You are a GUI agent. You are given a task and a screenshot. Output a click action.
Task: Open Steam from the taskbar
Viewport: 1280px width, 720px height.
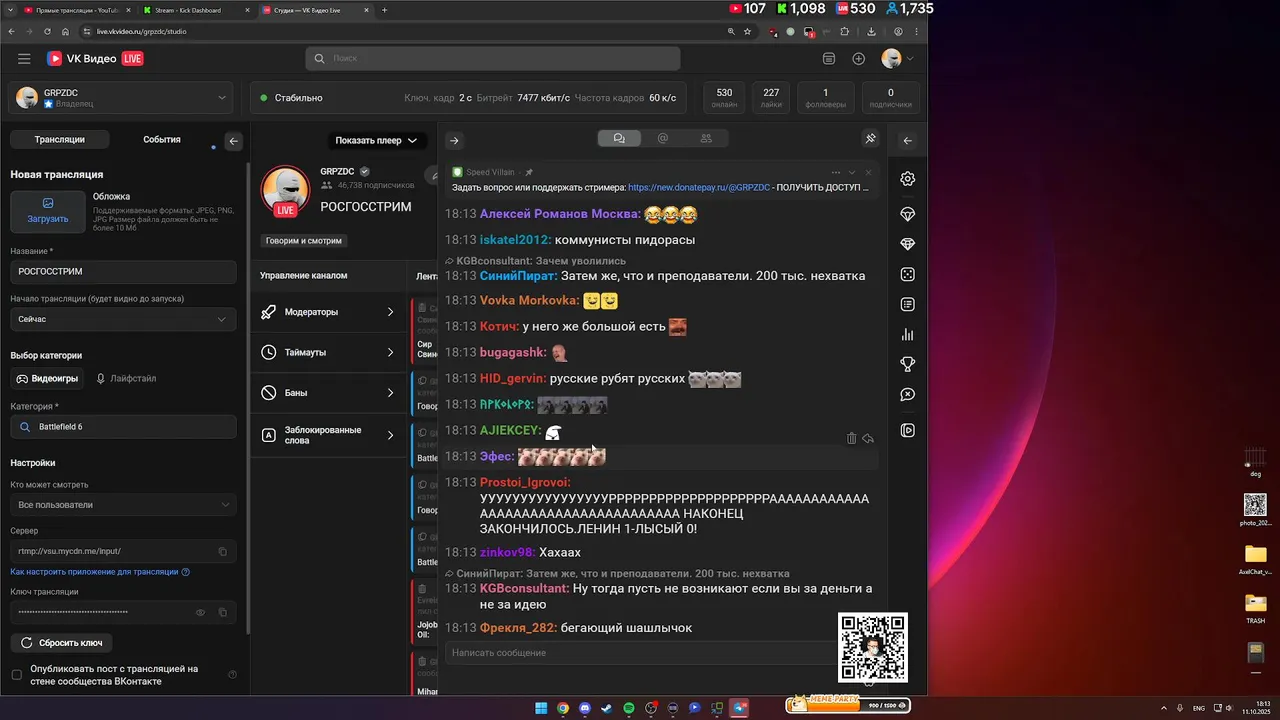[607, 708]
